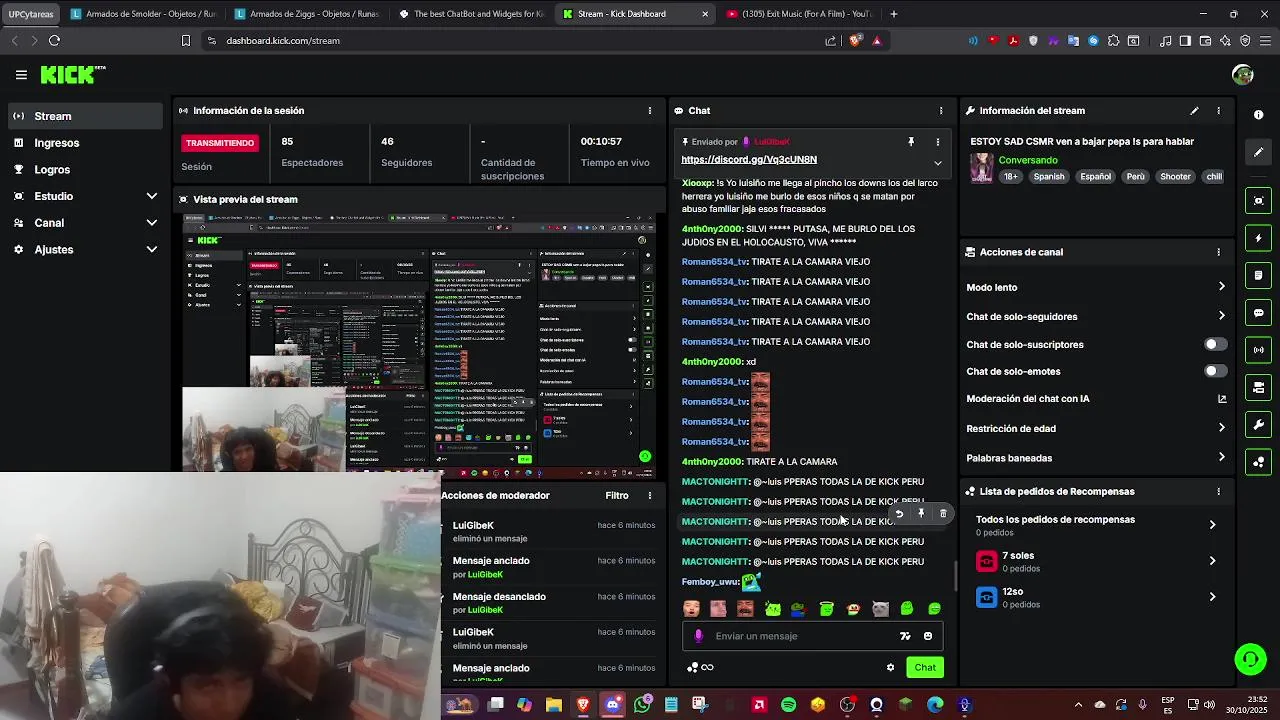Click the pencil edit icon in right rail
Image resolution: width=1280 pixels, height=720 pixels.
pyautogui.click(x=1259, y=152)
